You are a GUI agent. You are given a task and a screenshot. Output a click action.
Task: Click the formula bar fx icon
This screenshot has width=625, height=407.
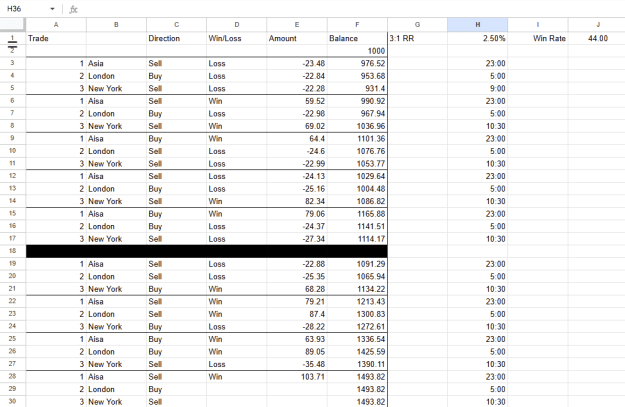[x=73, y=9]
